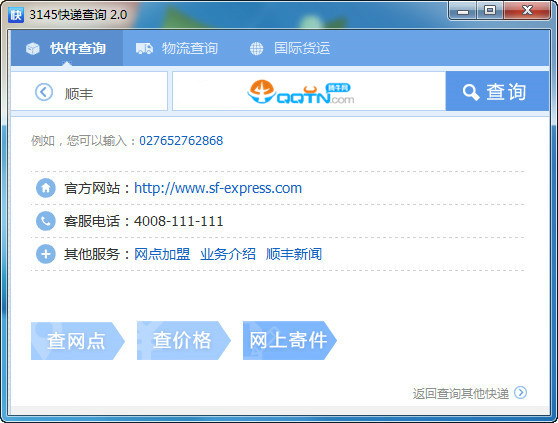
Task: Select the 快件查询 tab
Action: point(67,48)
